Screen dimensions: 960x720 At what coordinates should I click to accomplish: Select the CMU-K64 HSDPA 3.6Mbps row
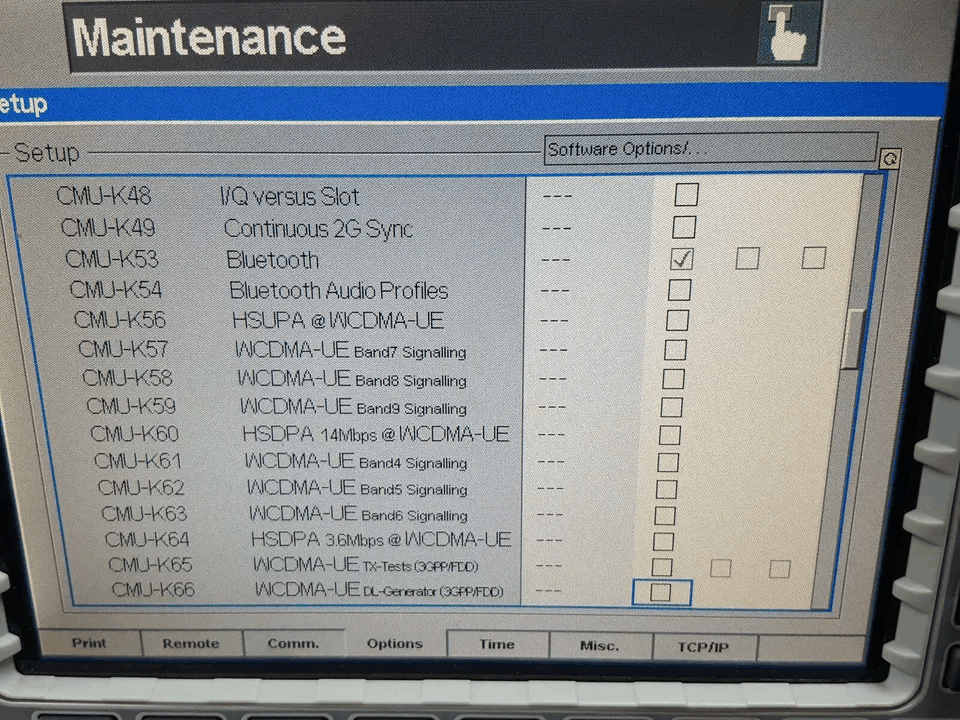pyautogui.click(x=380, y=540)
